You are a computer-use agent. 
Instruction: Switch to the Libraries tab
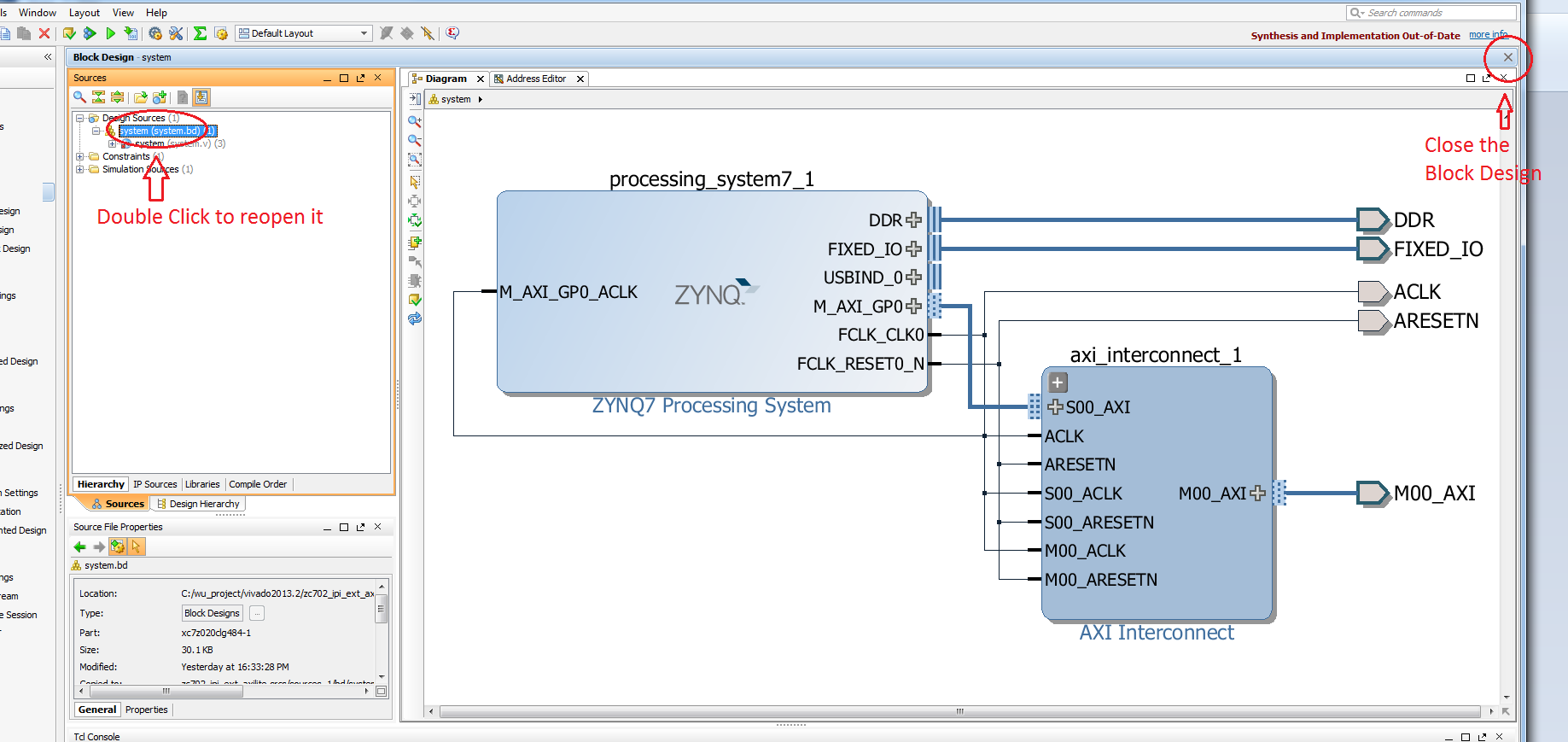coord(202,484)
